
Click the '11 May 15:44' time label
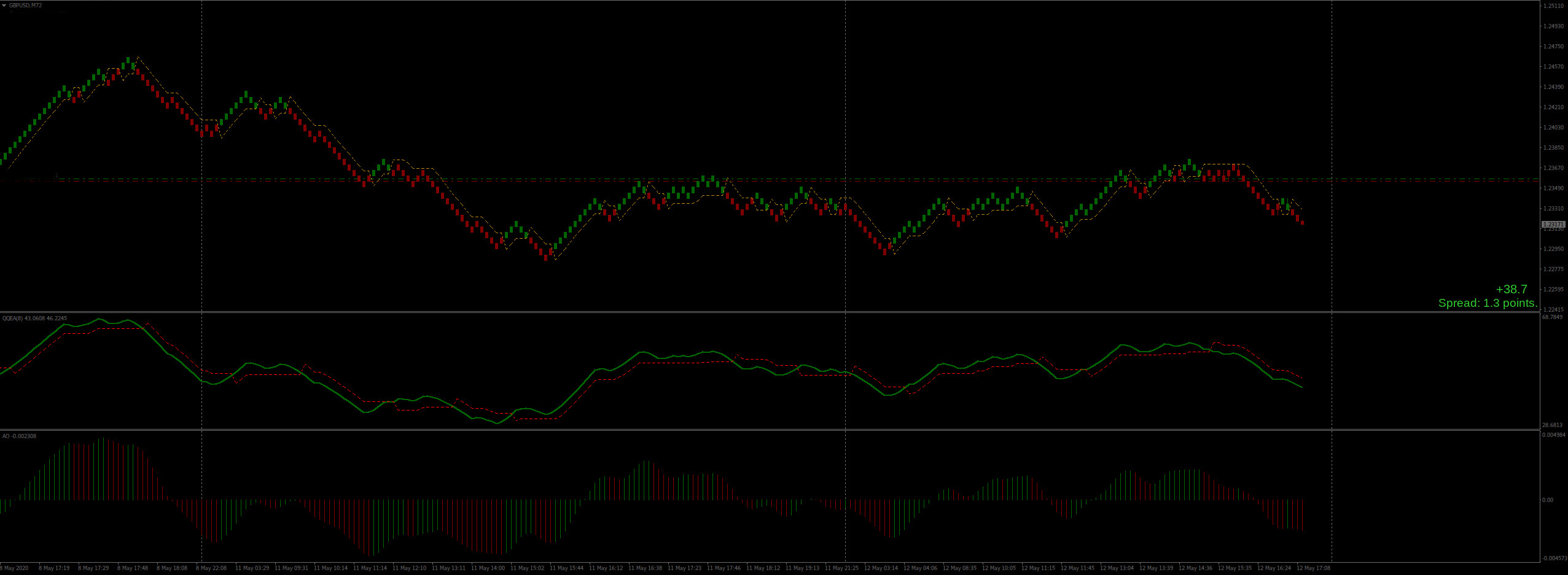(x=566, y=568)
